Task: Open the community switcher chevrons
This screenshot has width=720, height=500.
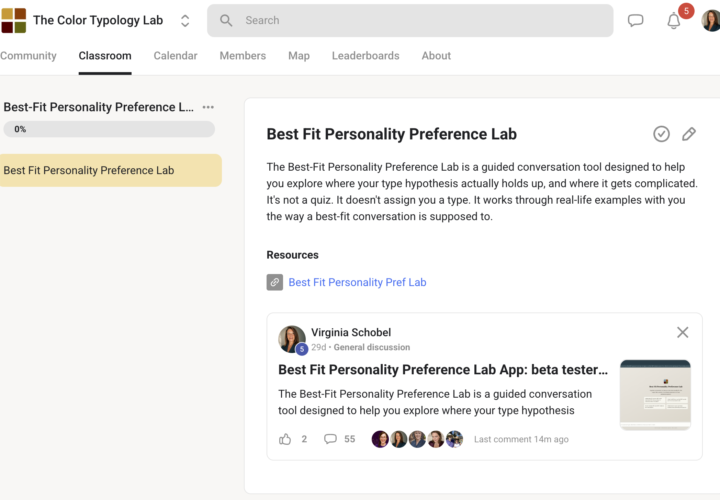Action: [x=185, y=21]
